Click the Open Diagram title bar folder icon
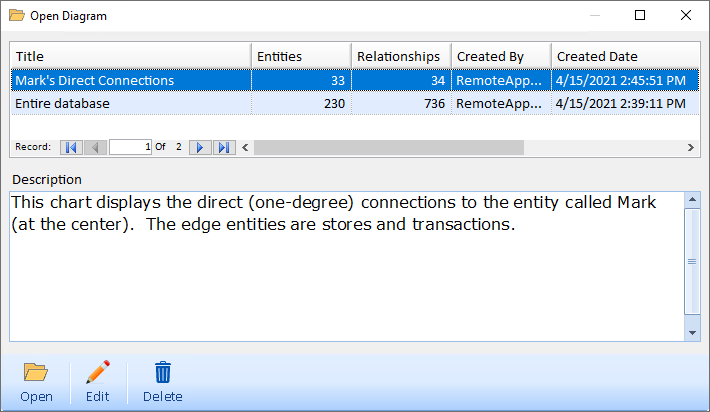Screen dimensions: 710x412 point(17,16)
